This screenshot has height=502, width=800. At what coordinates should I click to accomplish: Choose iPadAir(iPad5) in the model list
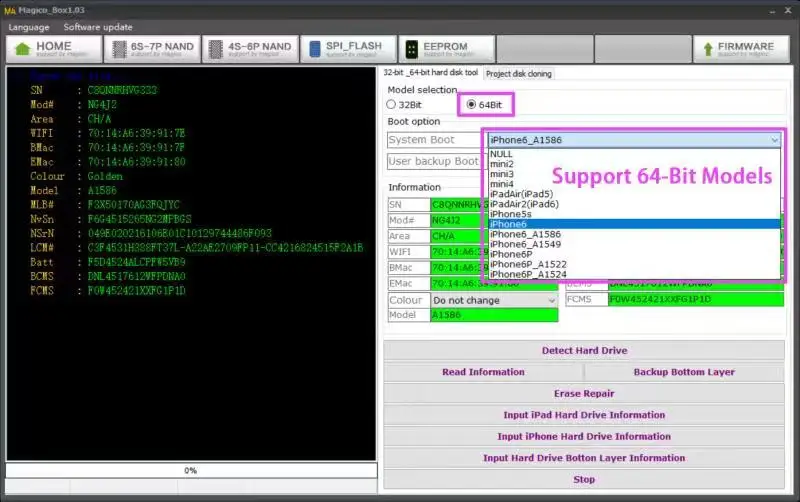pyautogui.click(x=634, y=194)
